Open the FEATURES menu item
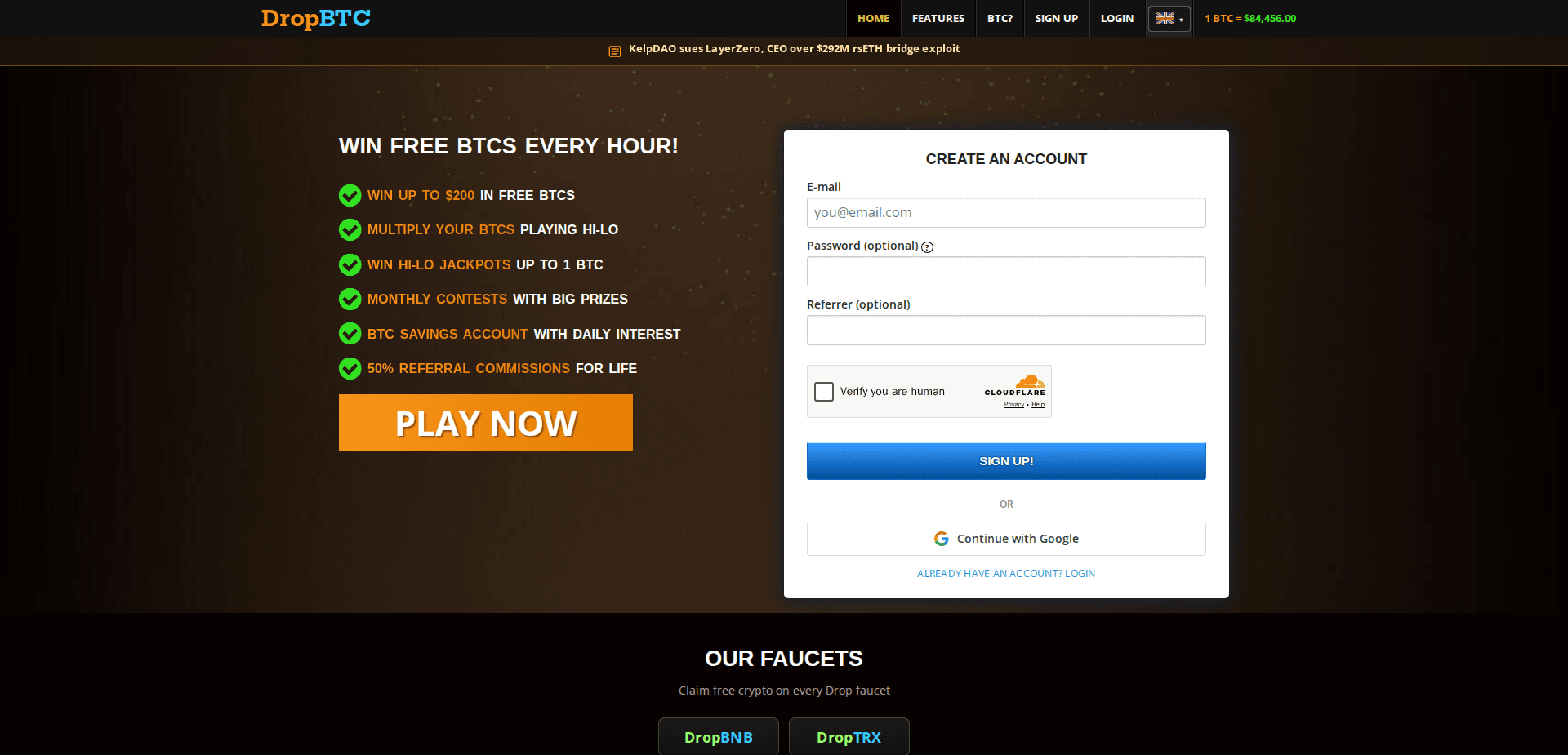The image size is (1568, 755). point(938,18)
